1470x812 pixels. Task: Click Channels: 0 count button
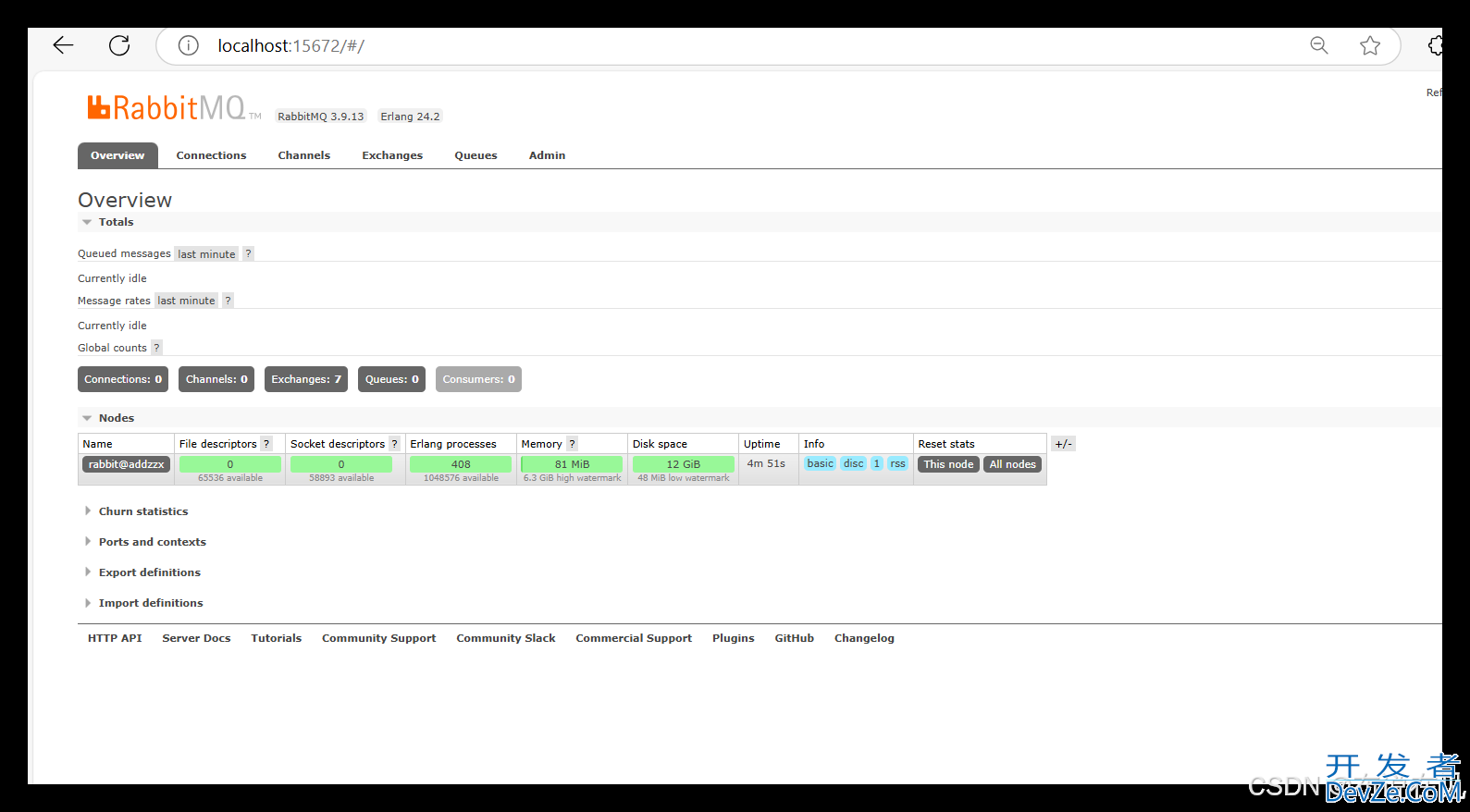point(216,379)
